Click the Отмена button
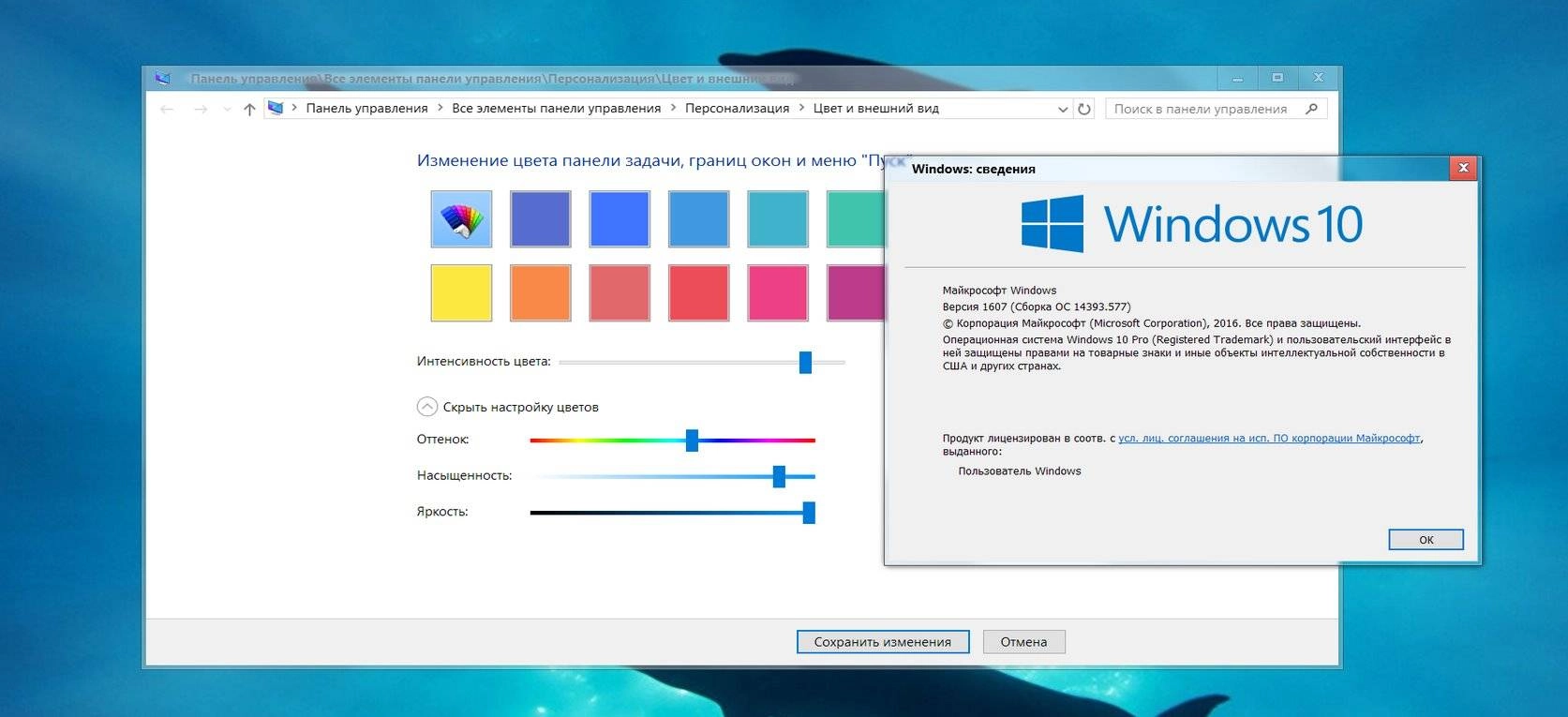This screenshot has width=1568, height=717. click(x=1023, y=642)
